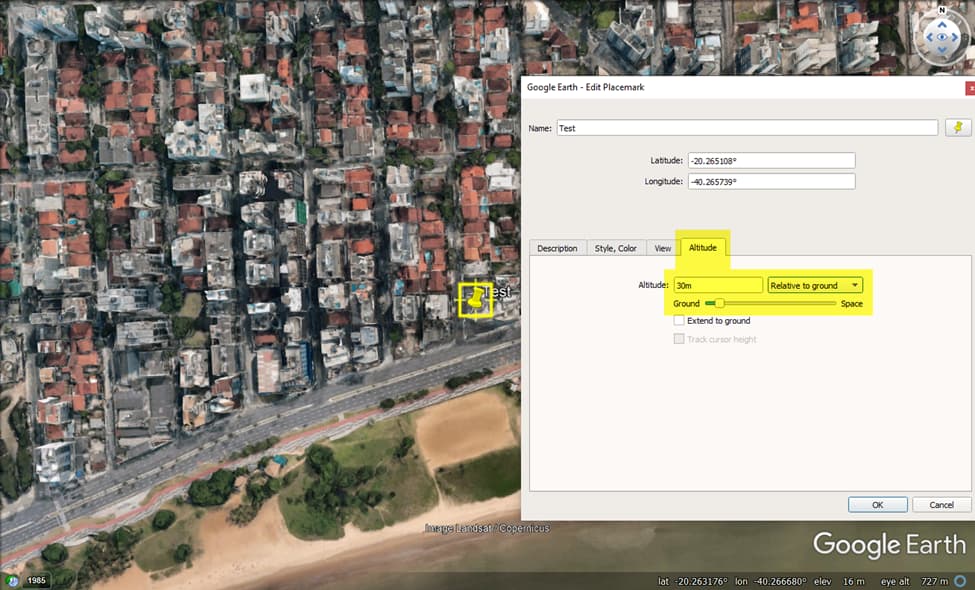Switch to the Description tab
This screenshot has height=590, width=975.
(x=557, y=248)
